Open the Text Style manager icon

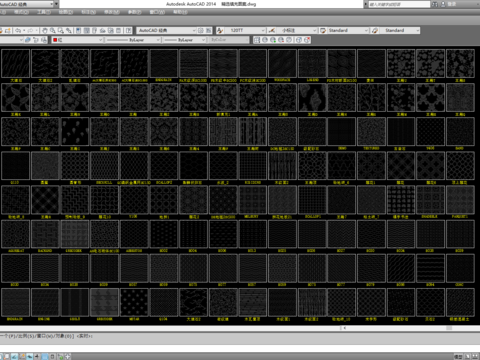(220, 30)
